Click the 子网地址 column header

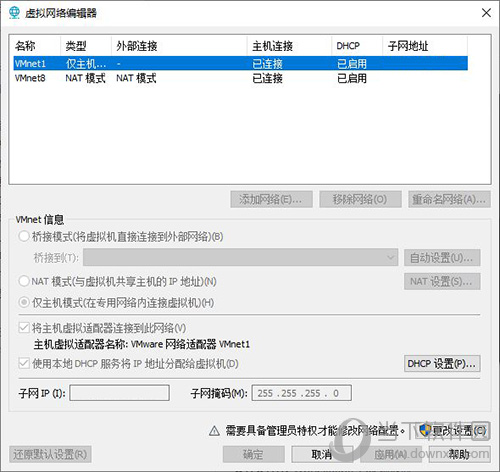tap(425, 46)
